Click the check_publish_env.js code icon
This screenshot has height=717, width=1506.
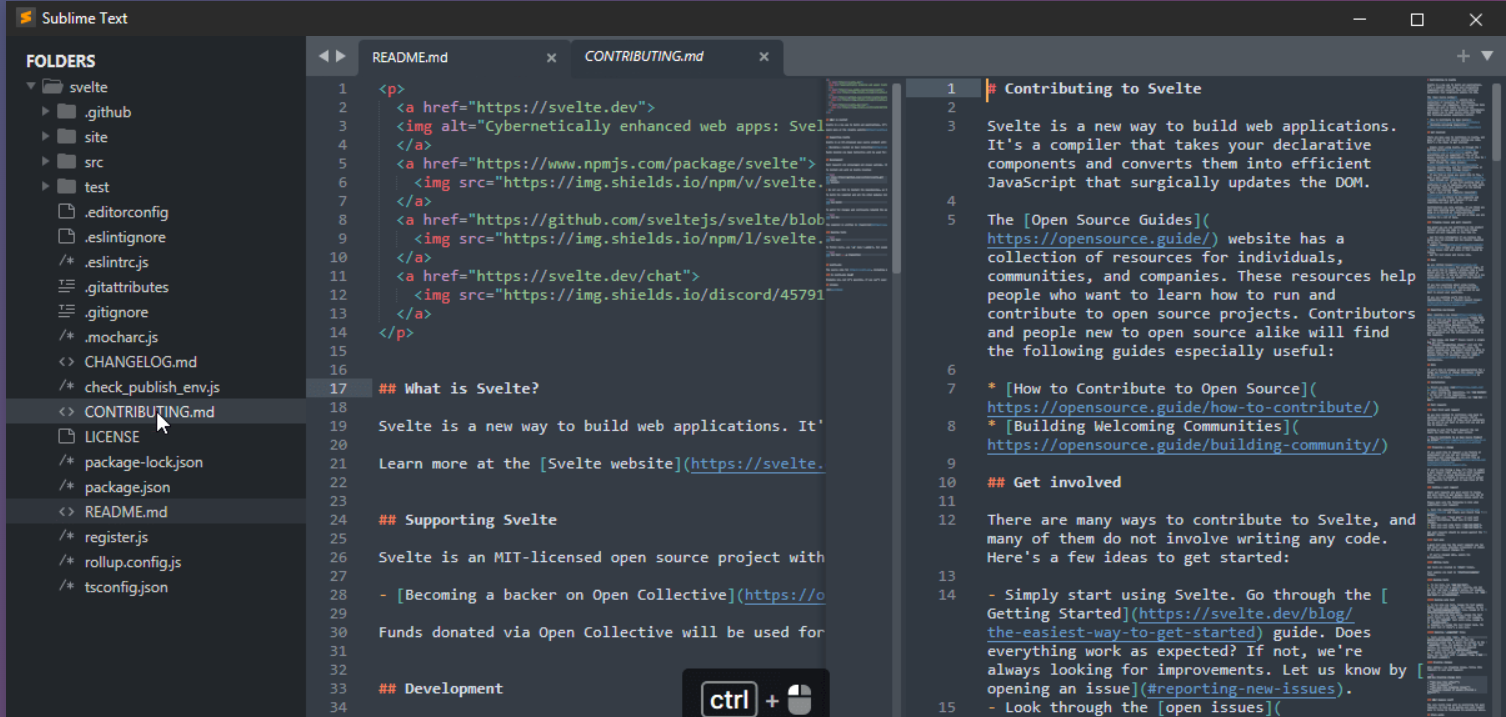pyautogui.click(x=67, y=387)
